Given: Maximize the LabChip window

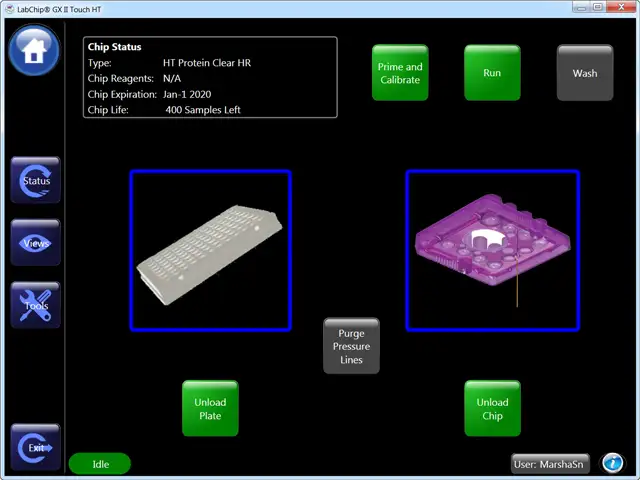Looking at the screenshot, I should pyautogui.click(x=598, y=7).
